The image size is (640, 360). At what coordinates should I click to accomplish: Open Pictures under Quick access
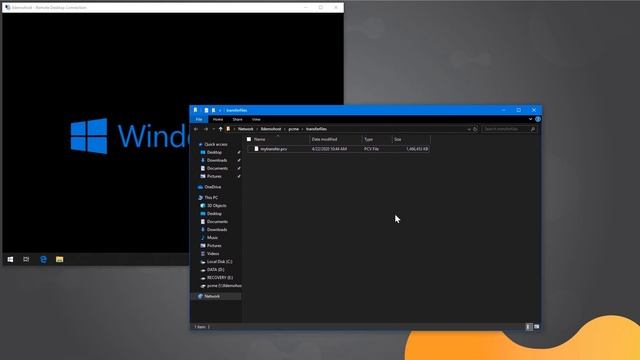(x=214, y=176)
